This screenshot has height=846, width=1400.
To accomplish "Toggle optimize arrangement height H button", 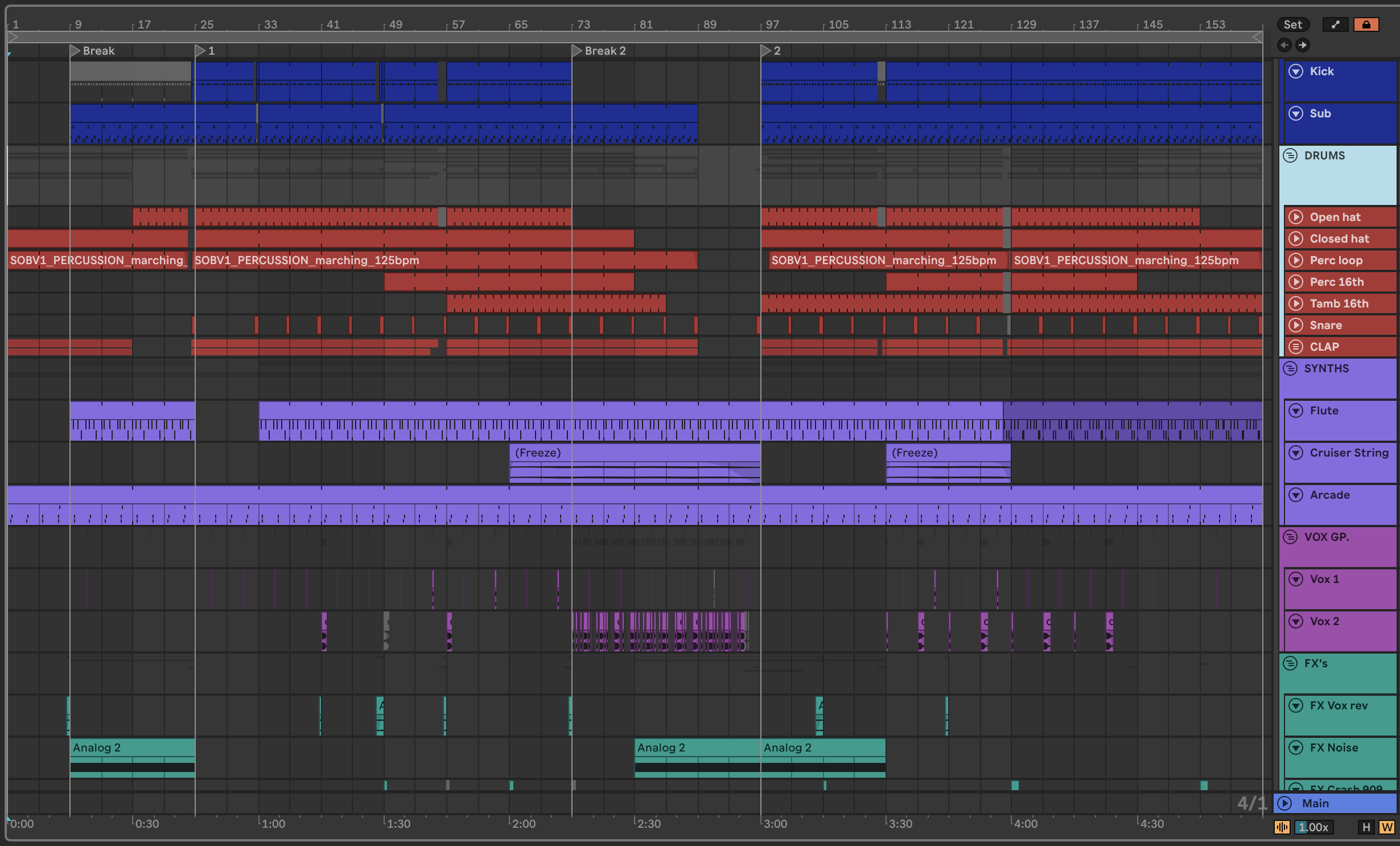I will pos(1366,827).
